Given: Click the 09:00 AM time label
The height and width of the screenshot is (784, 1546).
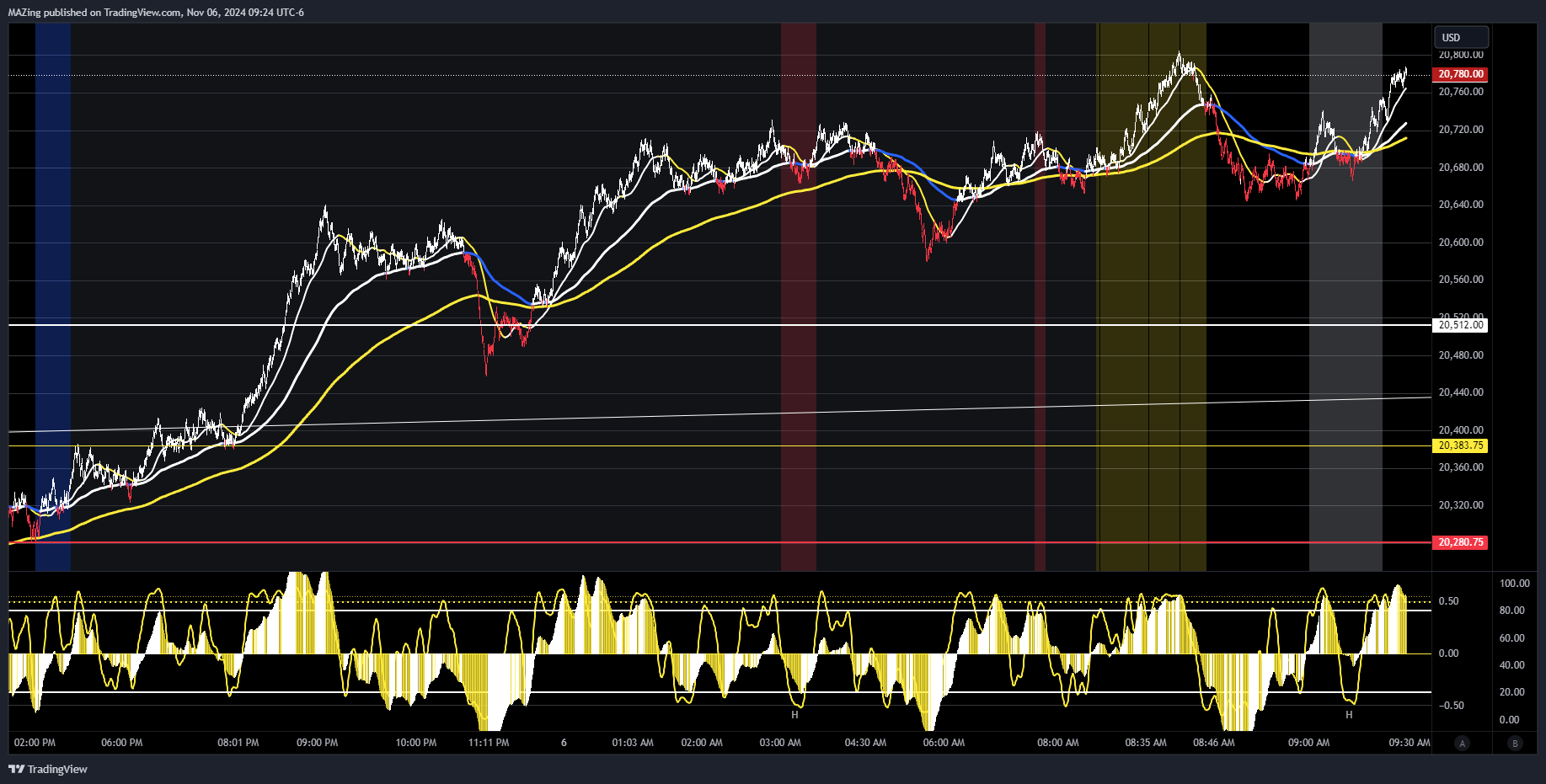Looking at the screenshot, I should point(1309,743).
